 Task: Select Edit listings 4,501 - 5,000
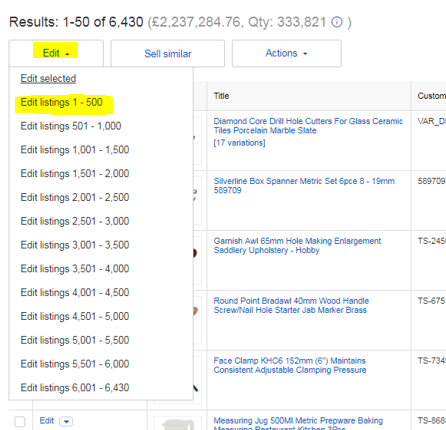tap(75, 316)
